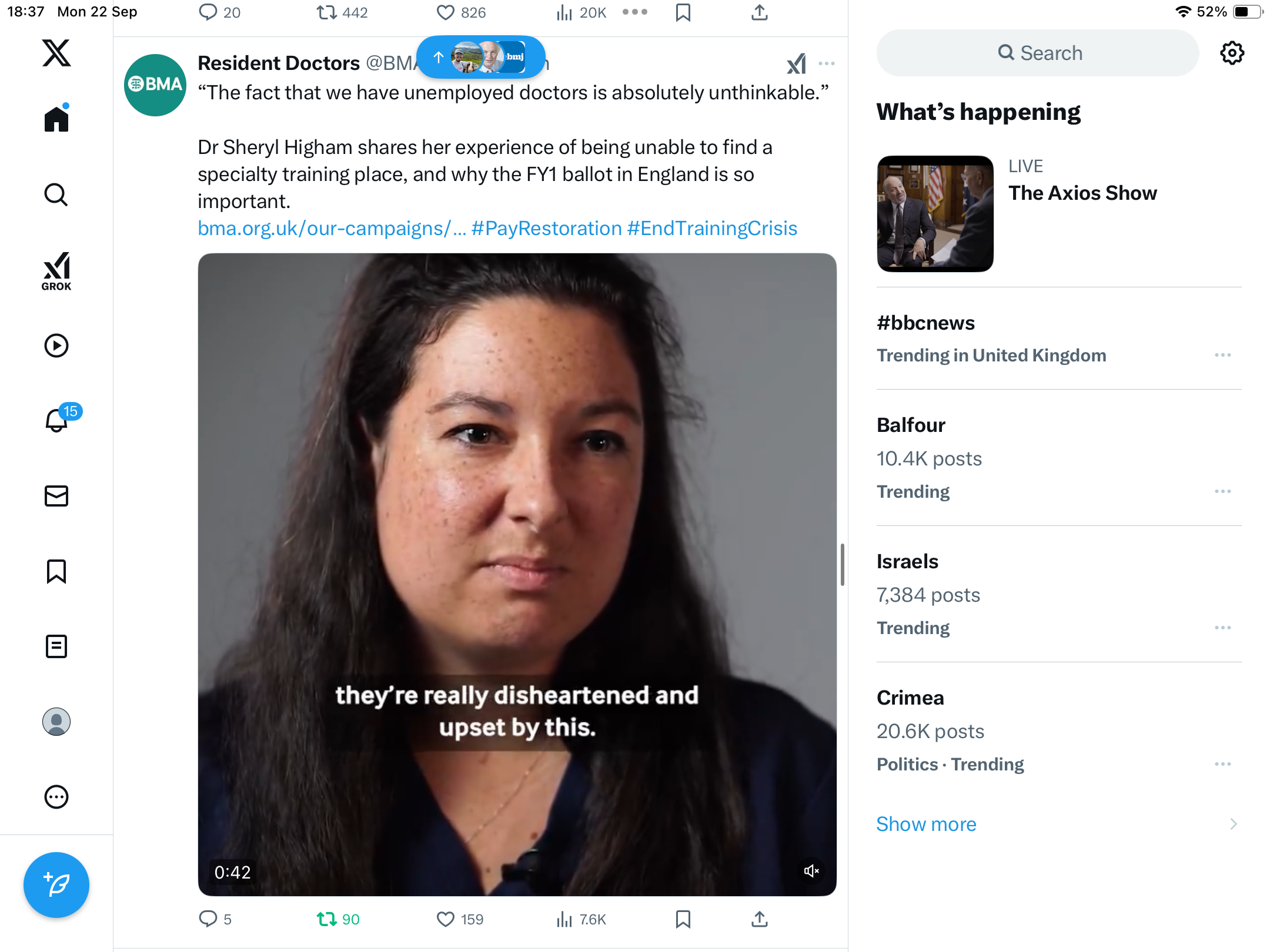The width and height of the screenshot is (1270, 952).
Task: Open notifications bell showing 15
Action: pyautogui.click(x=58, y=420)
